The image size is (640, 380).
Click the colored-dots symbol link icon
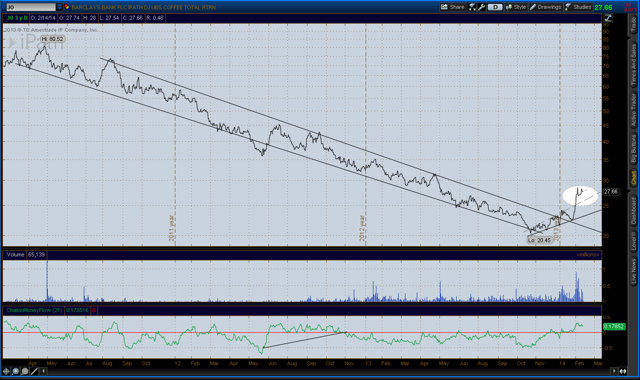pos(67,7)
